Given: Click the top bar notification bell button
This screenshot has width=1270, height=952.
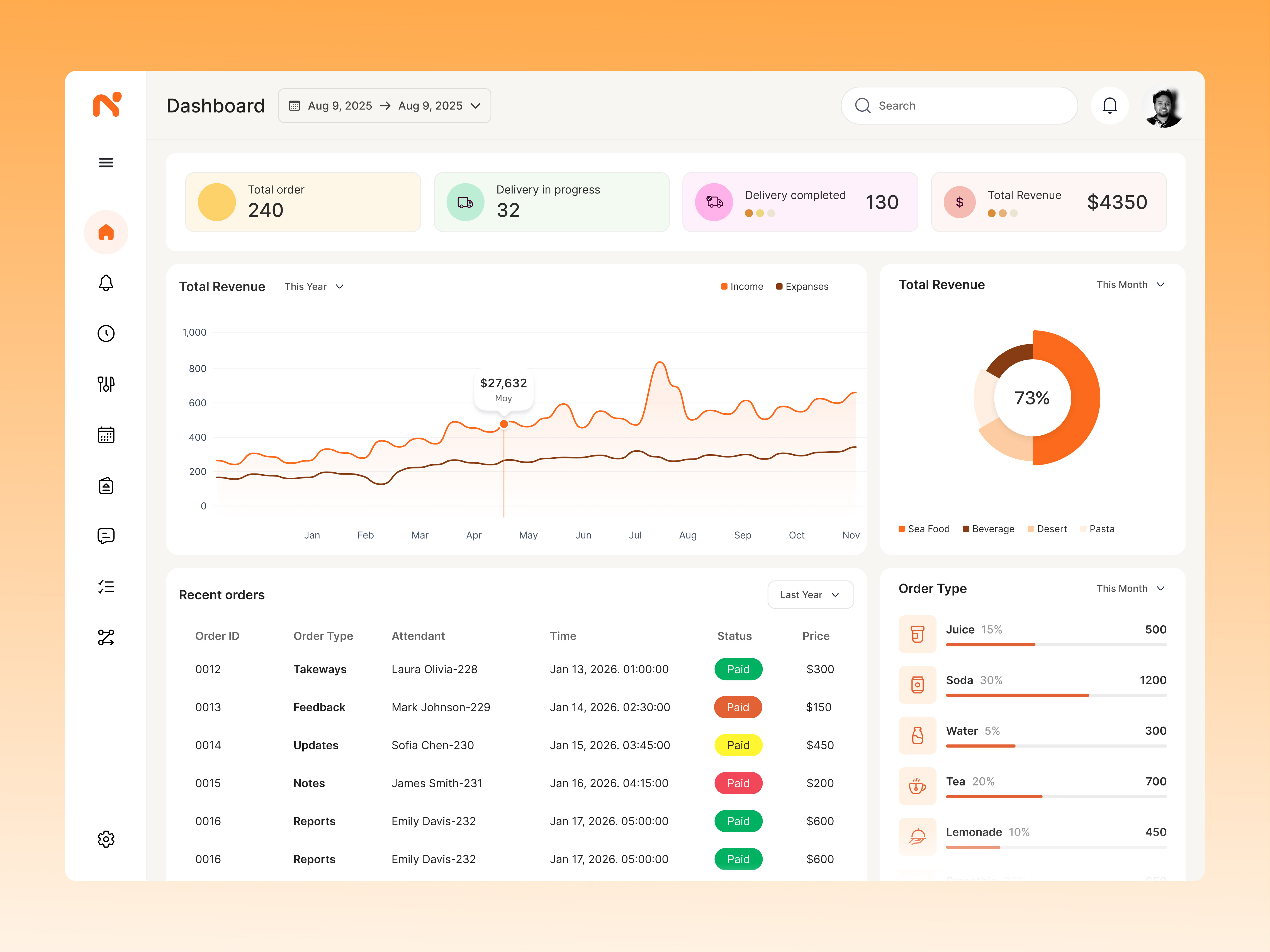Looking at the screenshot, I should [x=1109, y=106].
